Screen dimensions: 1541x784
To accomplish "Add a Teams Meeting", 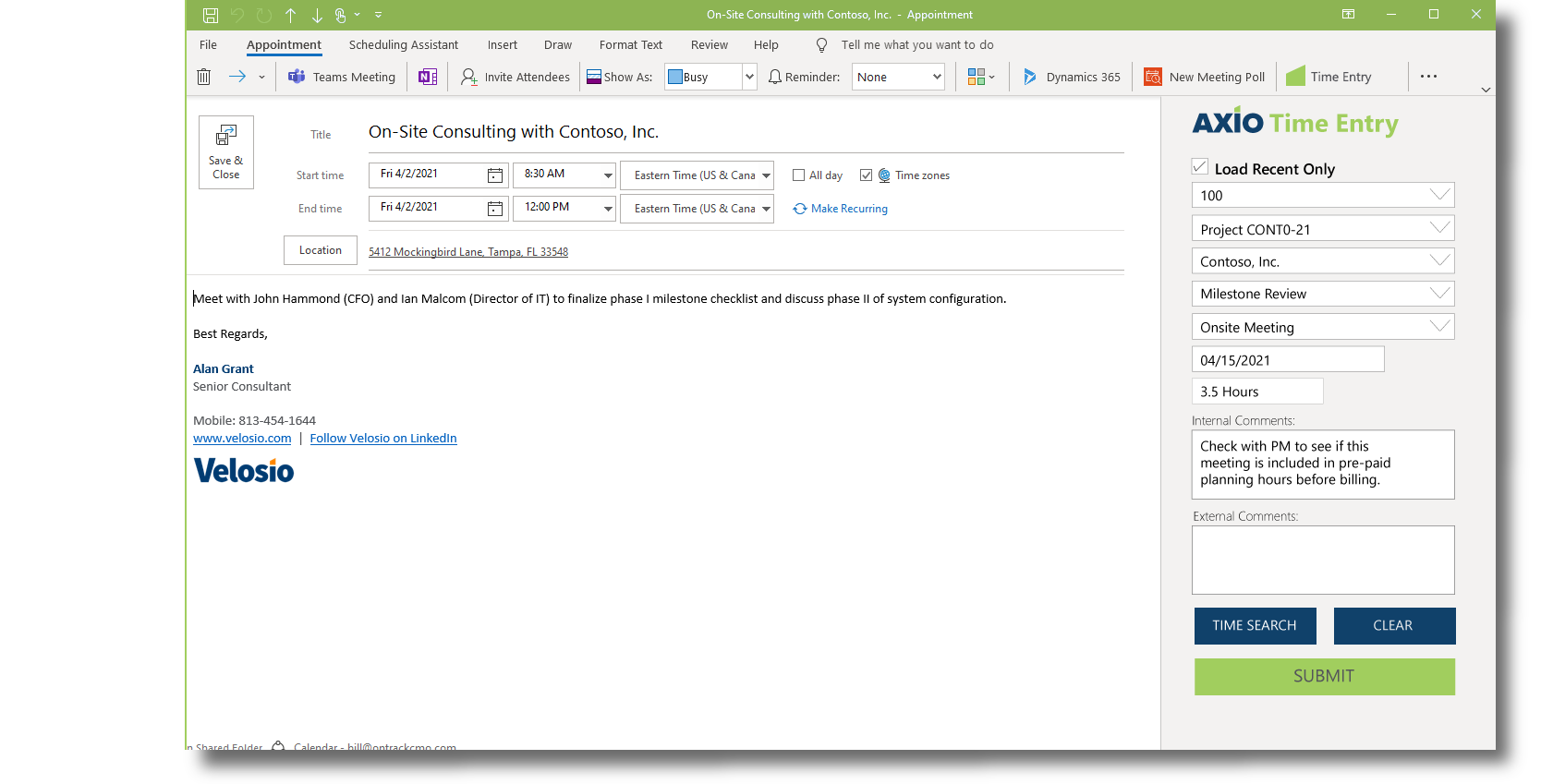I will click(342, 77).
